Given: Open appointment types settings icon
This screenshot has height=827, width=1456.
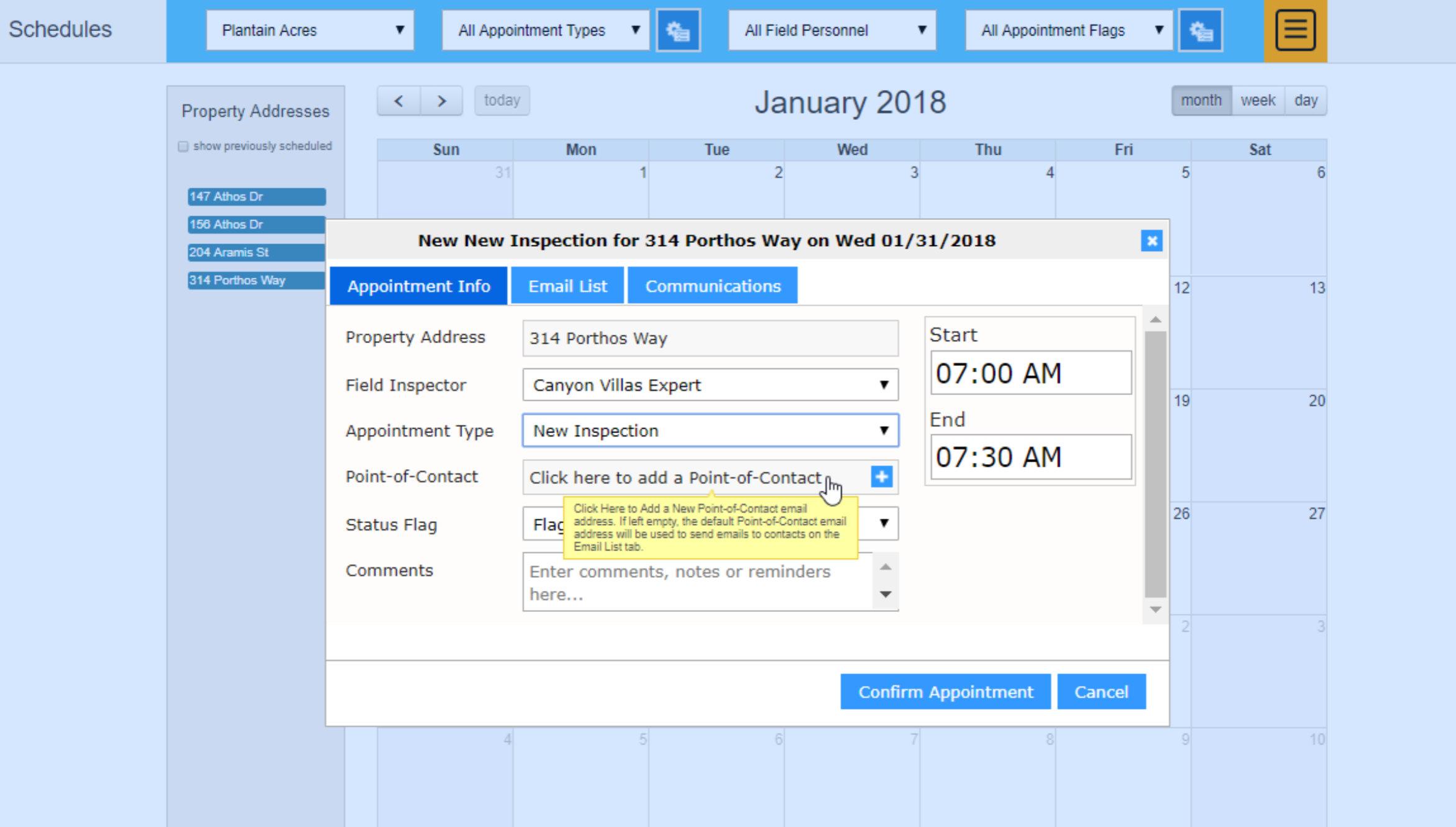Looking at the screenshot, I should coord(678,30).
